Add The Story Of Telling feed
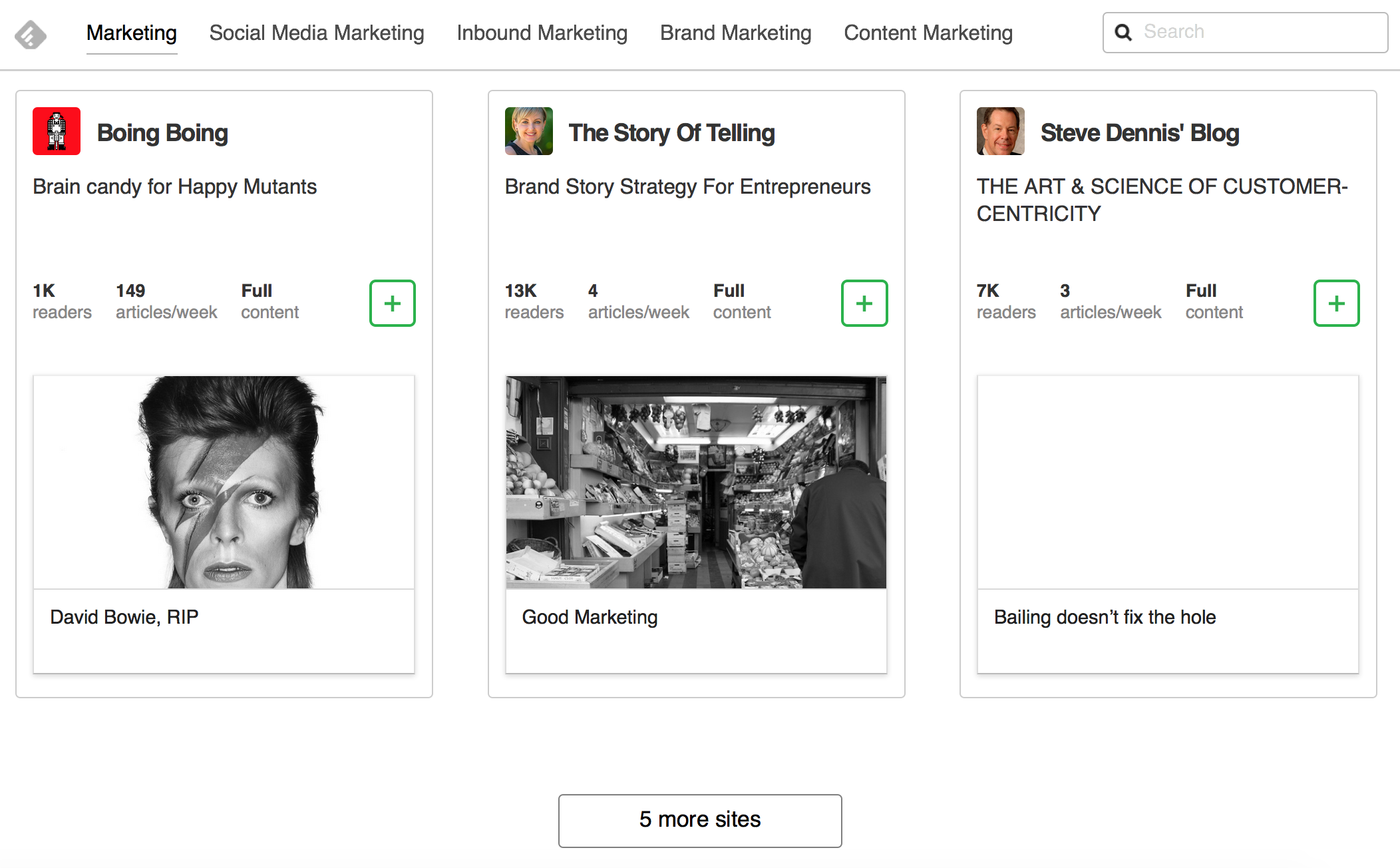 click(864, 304)
